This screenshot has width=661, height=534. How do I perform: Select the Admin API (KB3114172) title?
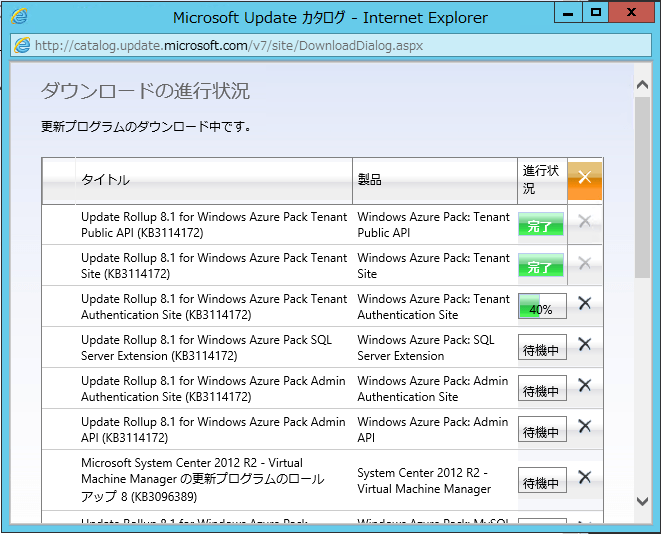213,429
